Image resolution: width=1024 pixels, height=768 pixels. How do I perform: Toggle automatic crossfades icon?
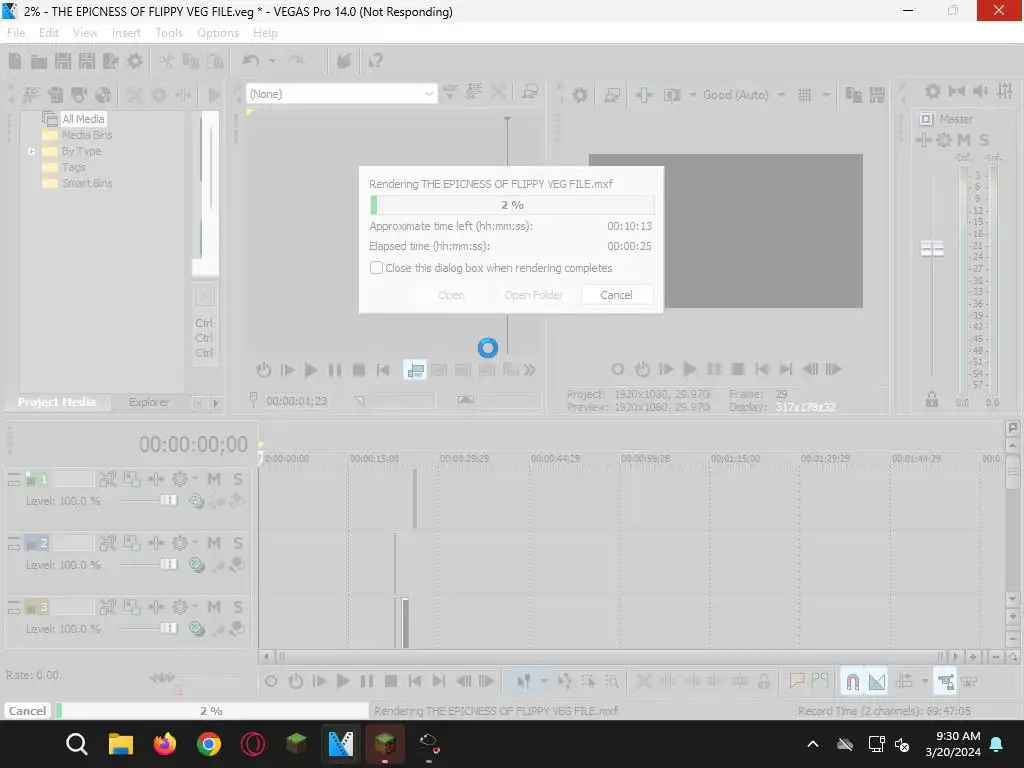coord(877,682)
